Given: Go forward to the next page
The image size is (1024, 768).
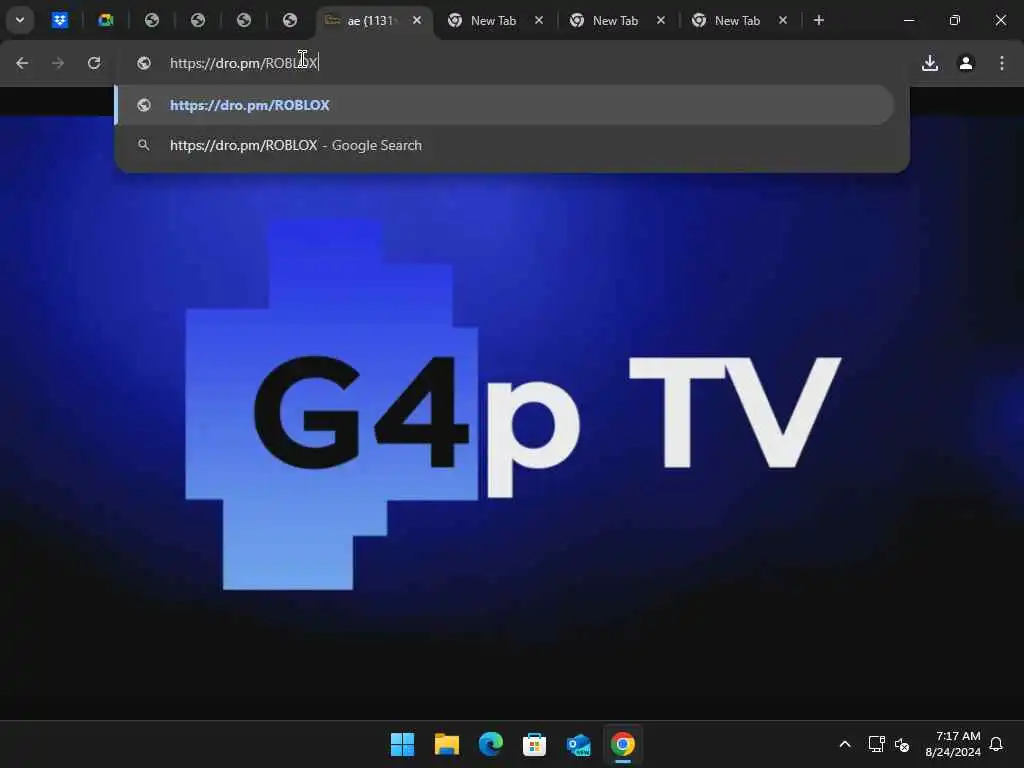Looking at the screenshot, I should [58, 63].
